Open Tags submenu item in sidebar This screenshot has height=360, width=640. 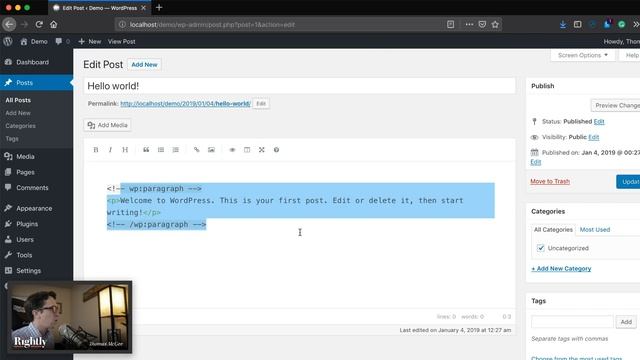pyautogui.click(x=12, y=139)
